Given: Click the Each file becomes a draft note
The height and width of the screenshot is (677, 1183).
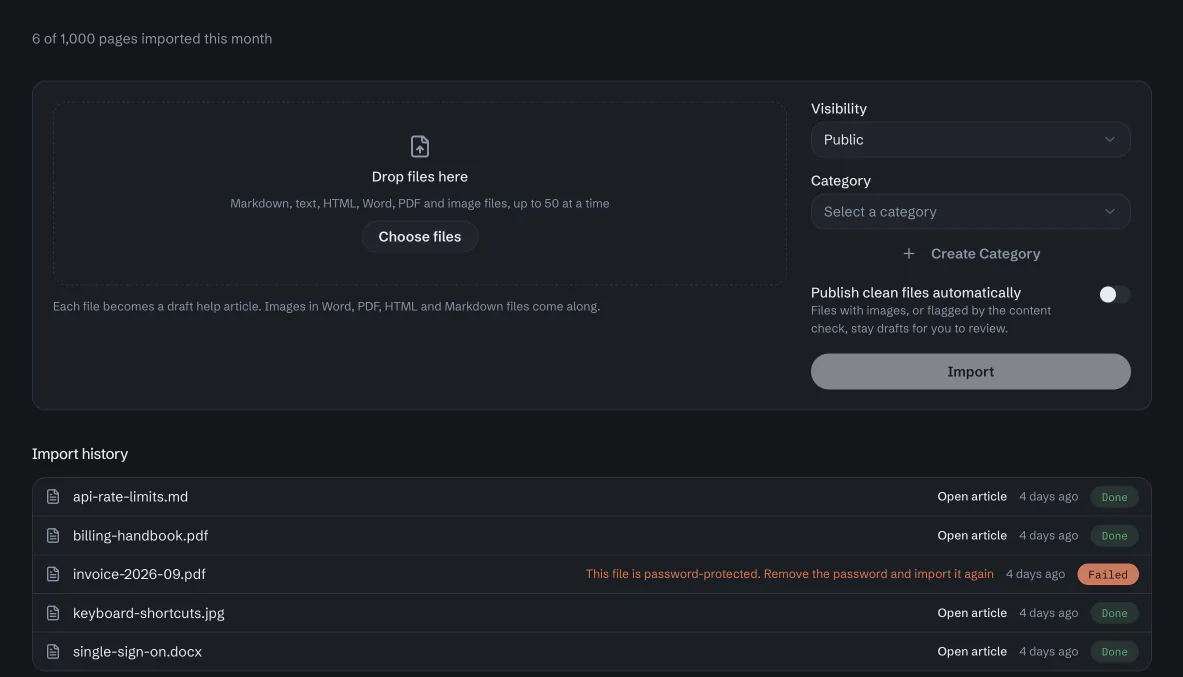Looking at the screenshot, I should [x=327, y=306].
